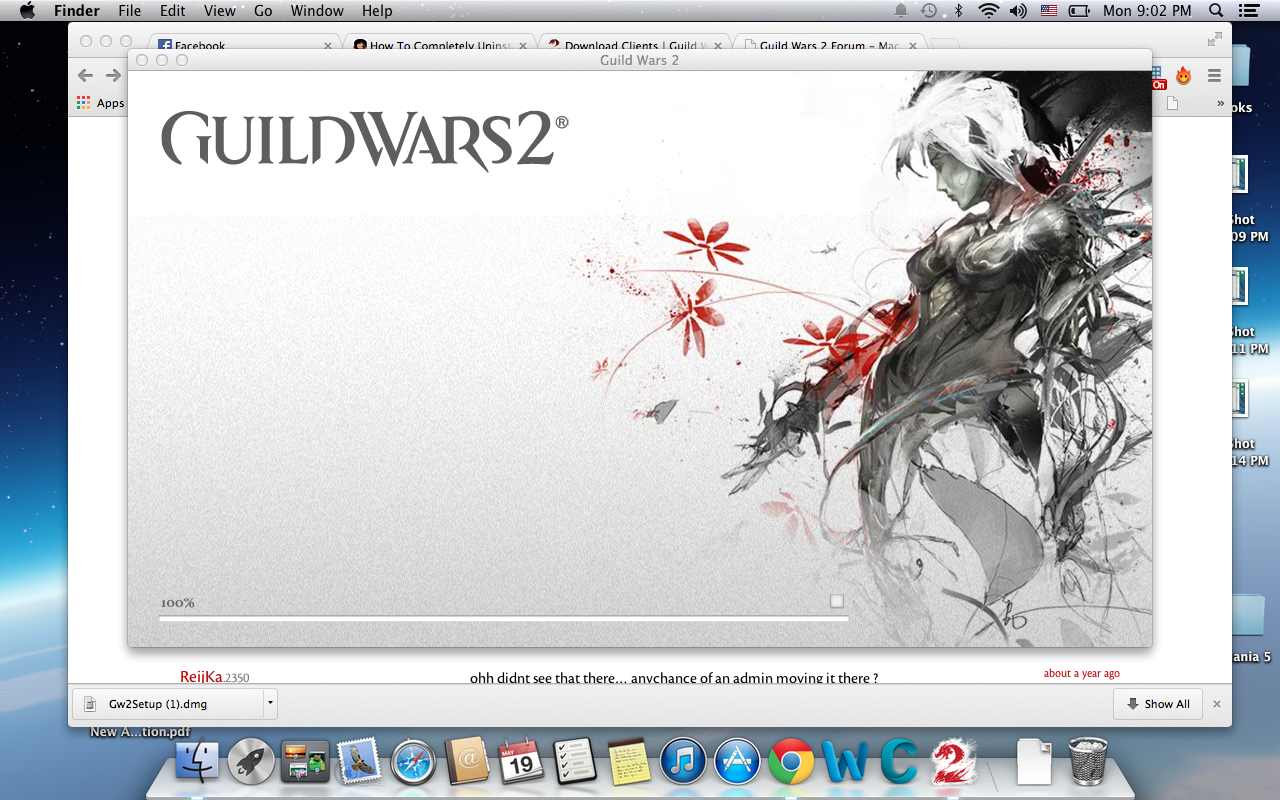Viewport: 1280px width, 800px height.
Task: Click Show All downloads button
Action: [1158, 704]
